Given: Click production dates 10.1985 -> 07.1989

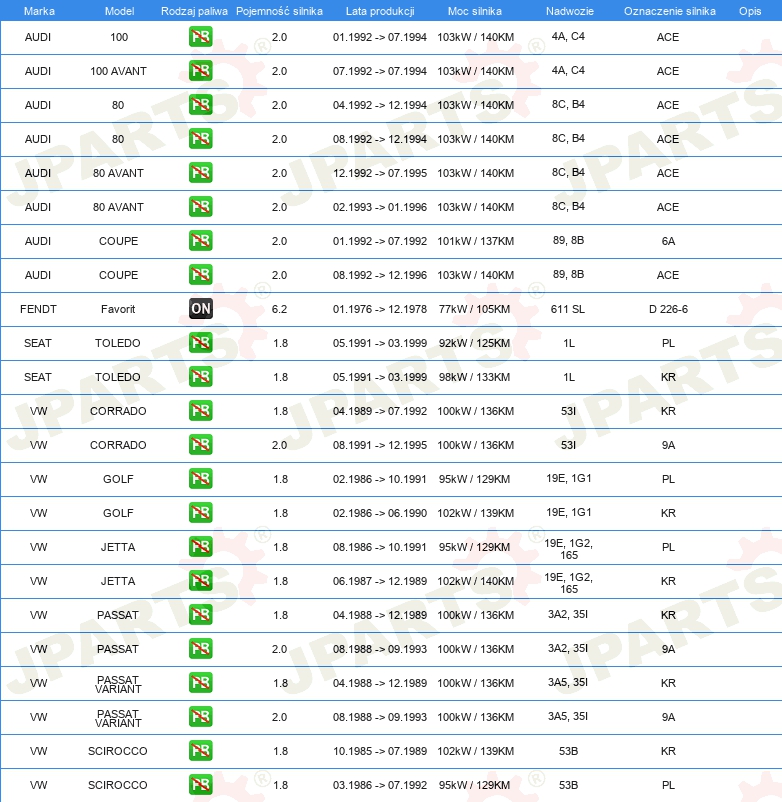Looking at the screenshot, I should (x=380, y=751).
